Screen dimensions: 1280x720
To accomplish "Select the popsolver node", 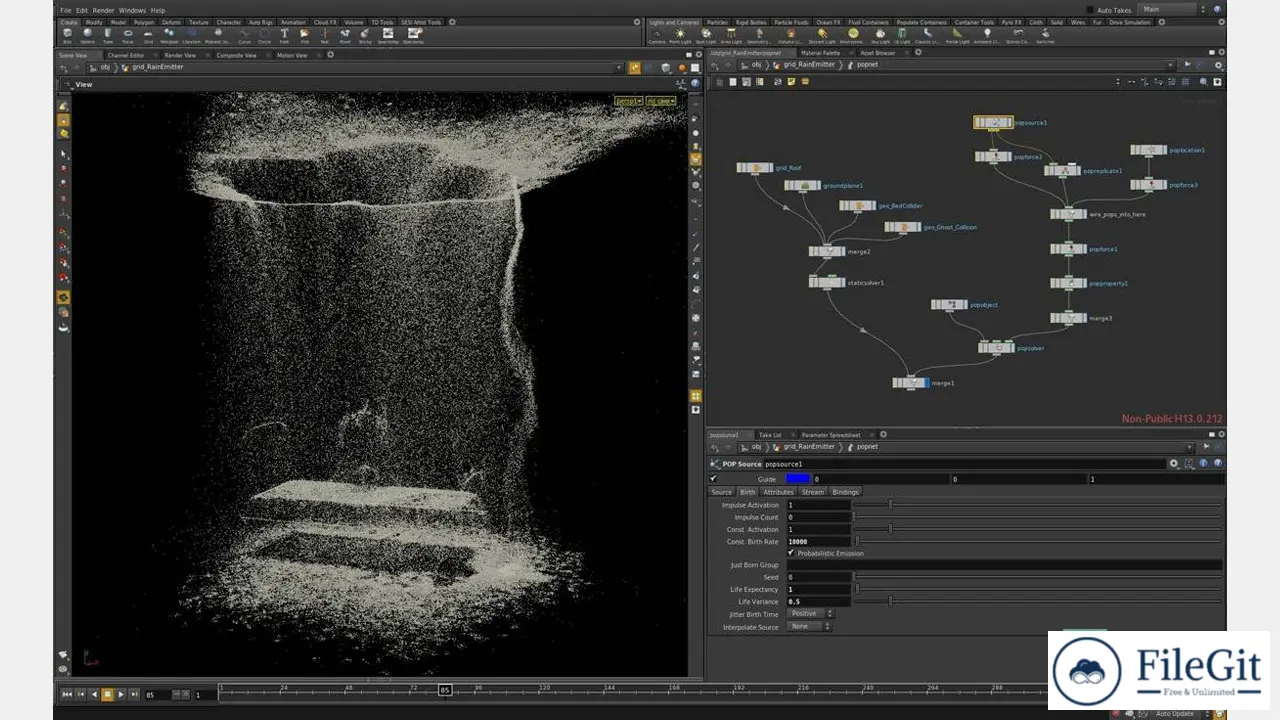I will [x=996, y=347].
